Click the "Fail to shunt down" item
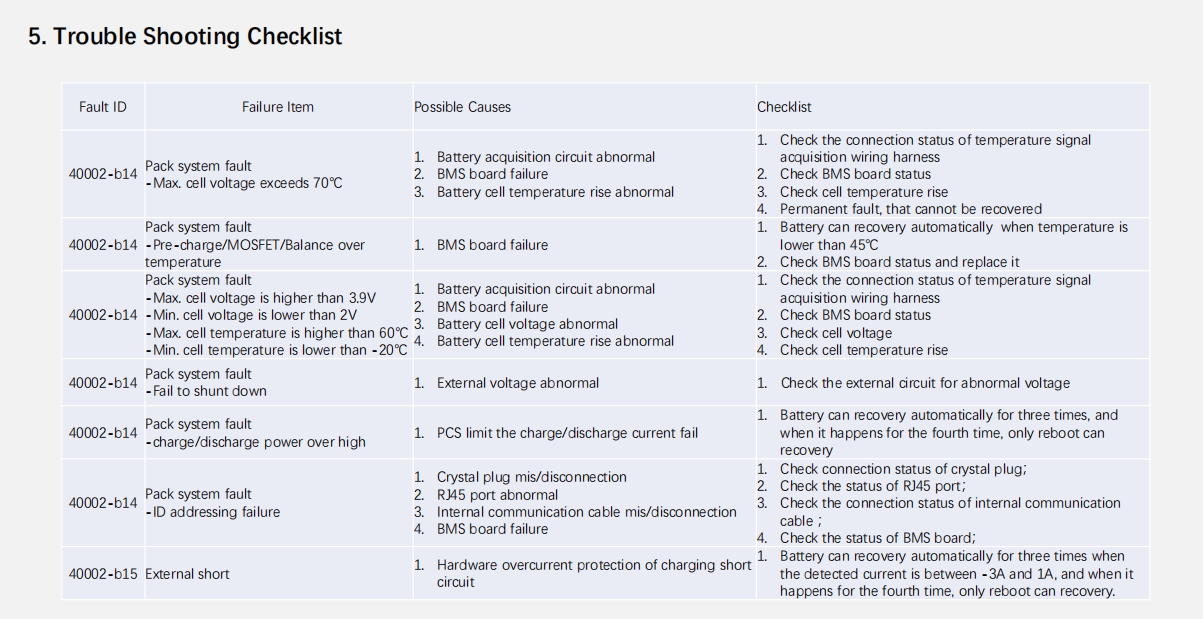Image resolution: width=1203 pixels, height=619 pixels. [x=209, y=391]
